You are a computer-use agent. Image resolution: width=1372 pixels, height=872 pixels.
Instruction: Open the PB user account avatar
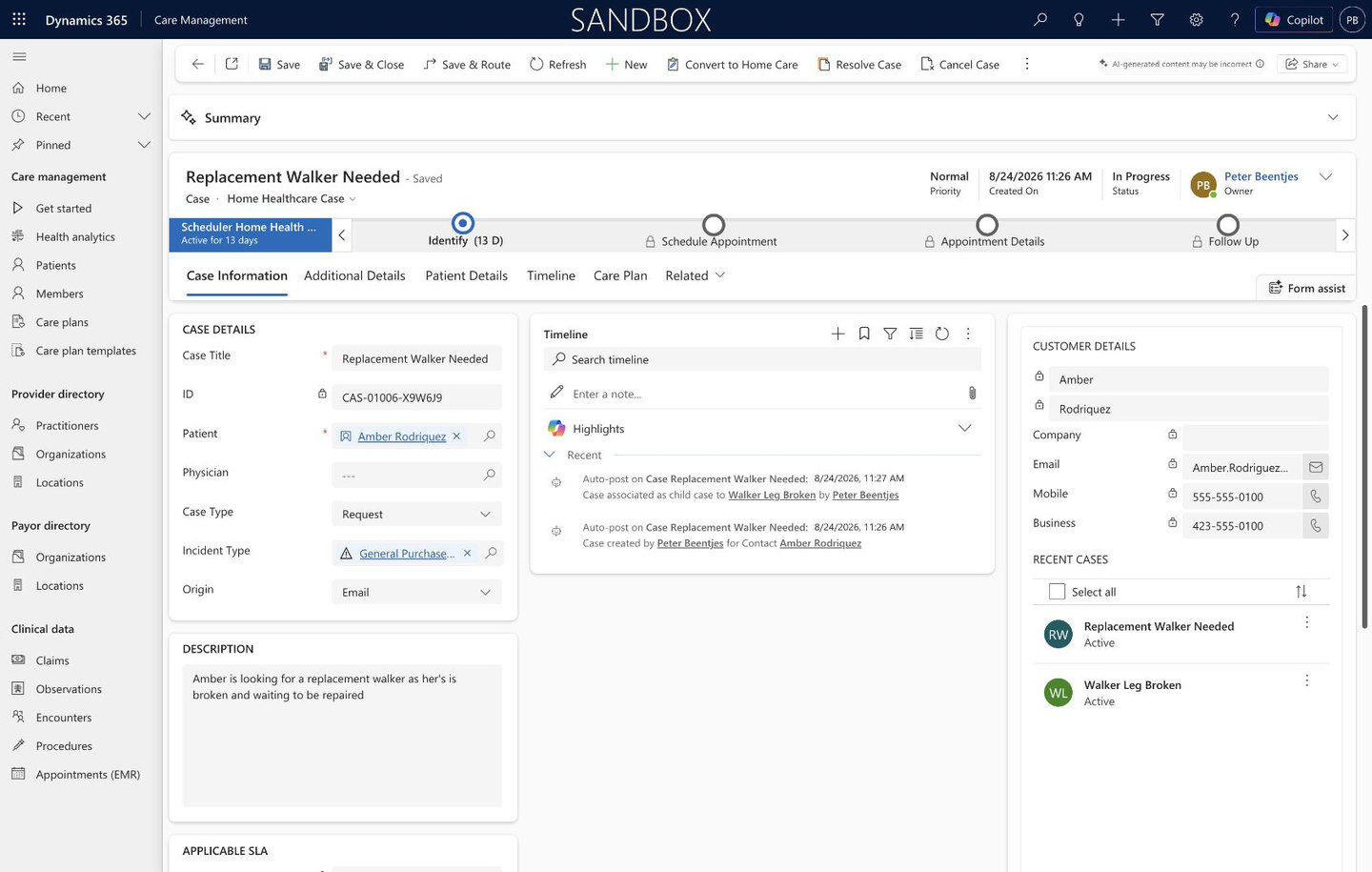coord(1352,19)
